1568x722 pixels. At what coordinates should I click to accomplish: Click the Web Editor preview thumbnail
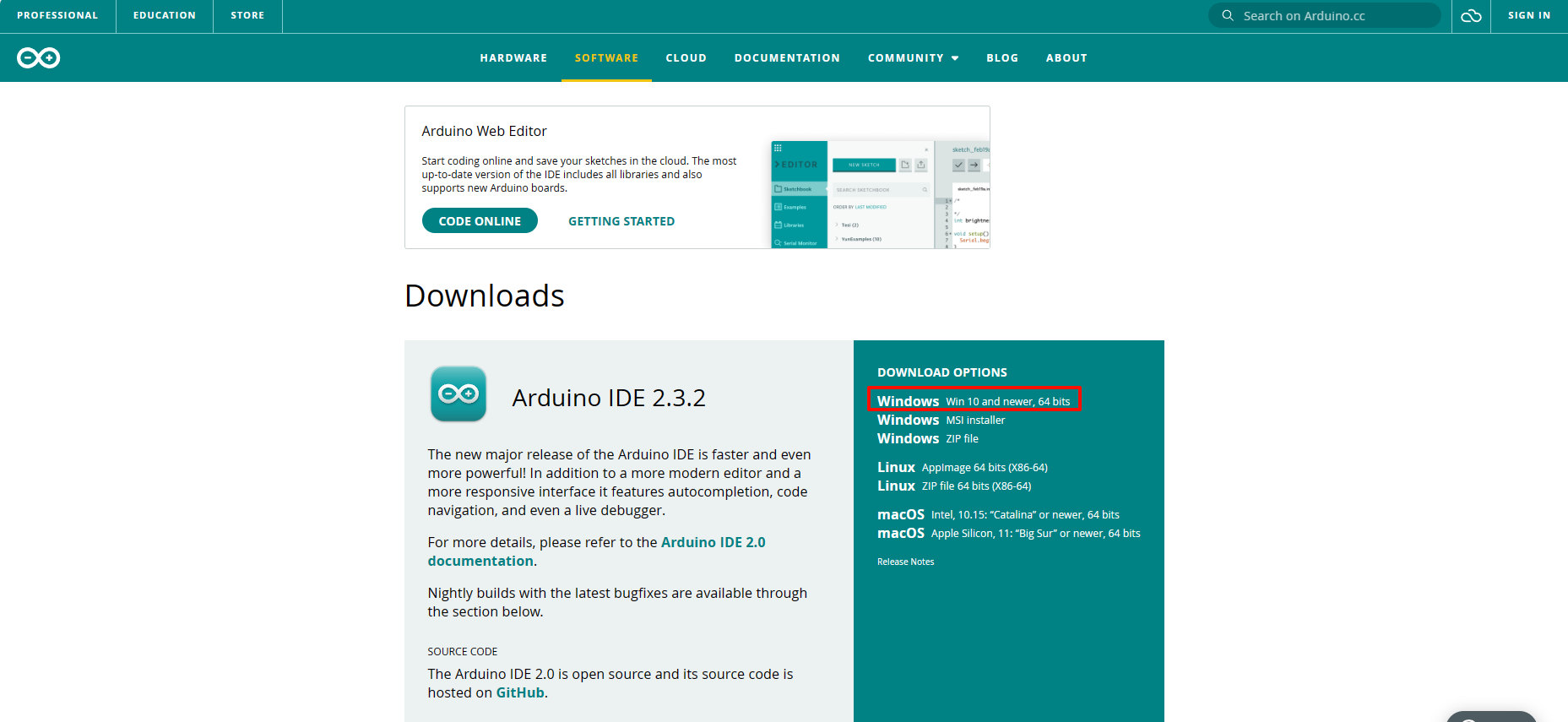click(x=880, y=194)
